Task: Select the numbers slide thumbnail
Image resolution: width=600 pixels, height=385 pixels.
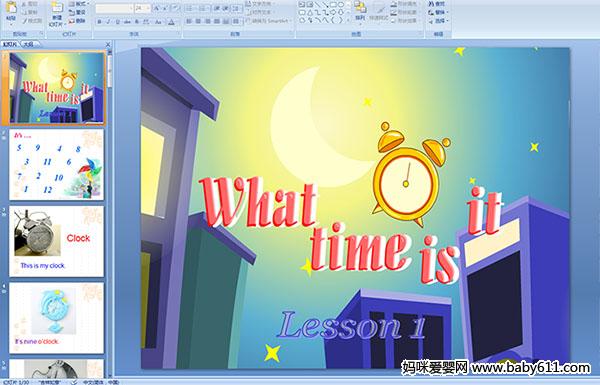Action: tap(57, 165)
